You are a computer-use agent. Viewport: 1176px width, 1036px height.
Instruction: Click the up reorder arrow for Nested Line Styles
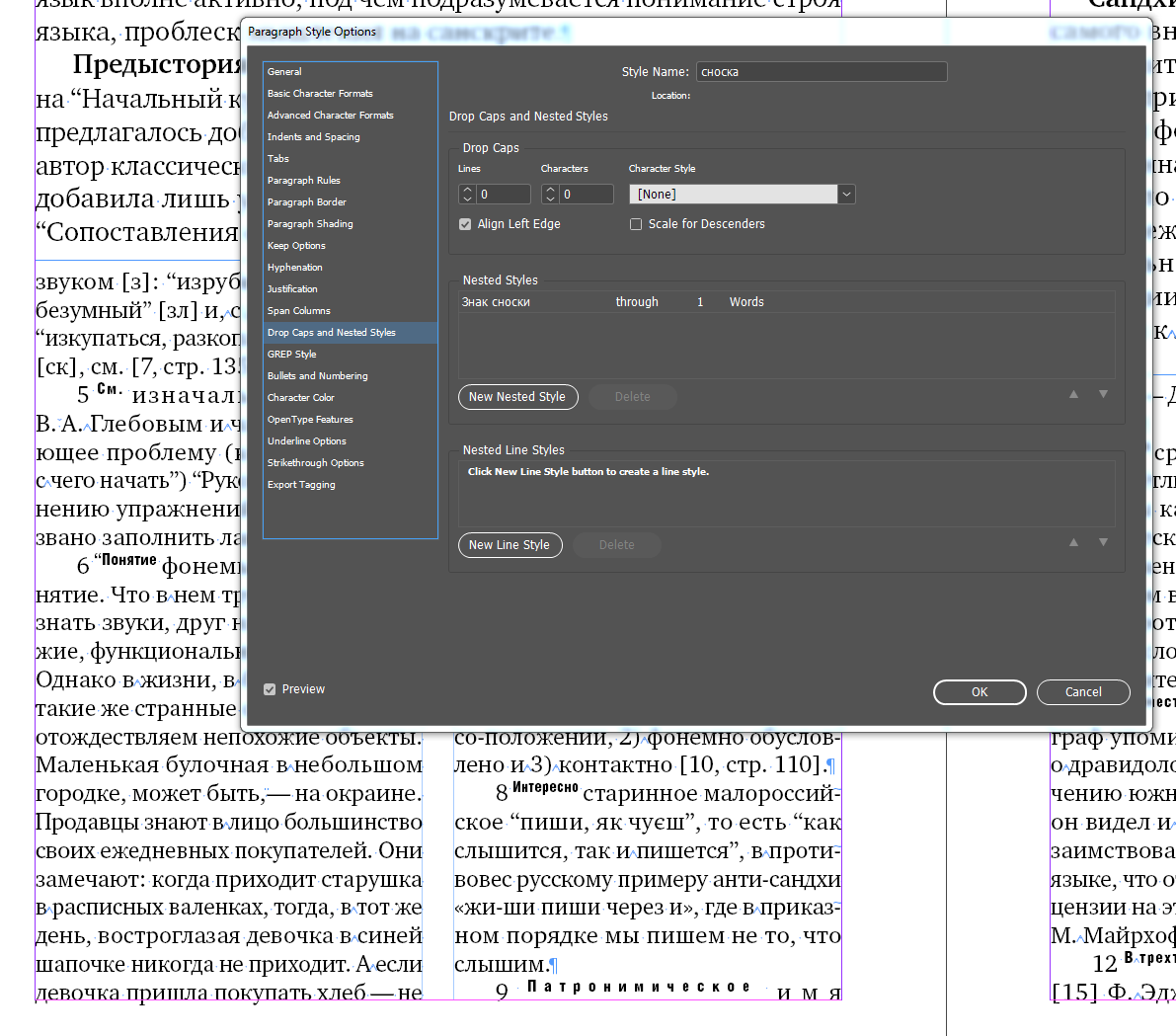1073,541
